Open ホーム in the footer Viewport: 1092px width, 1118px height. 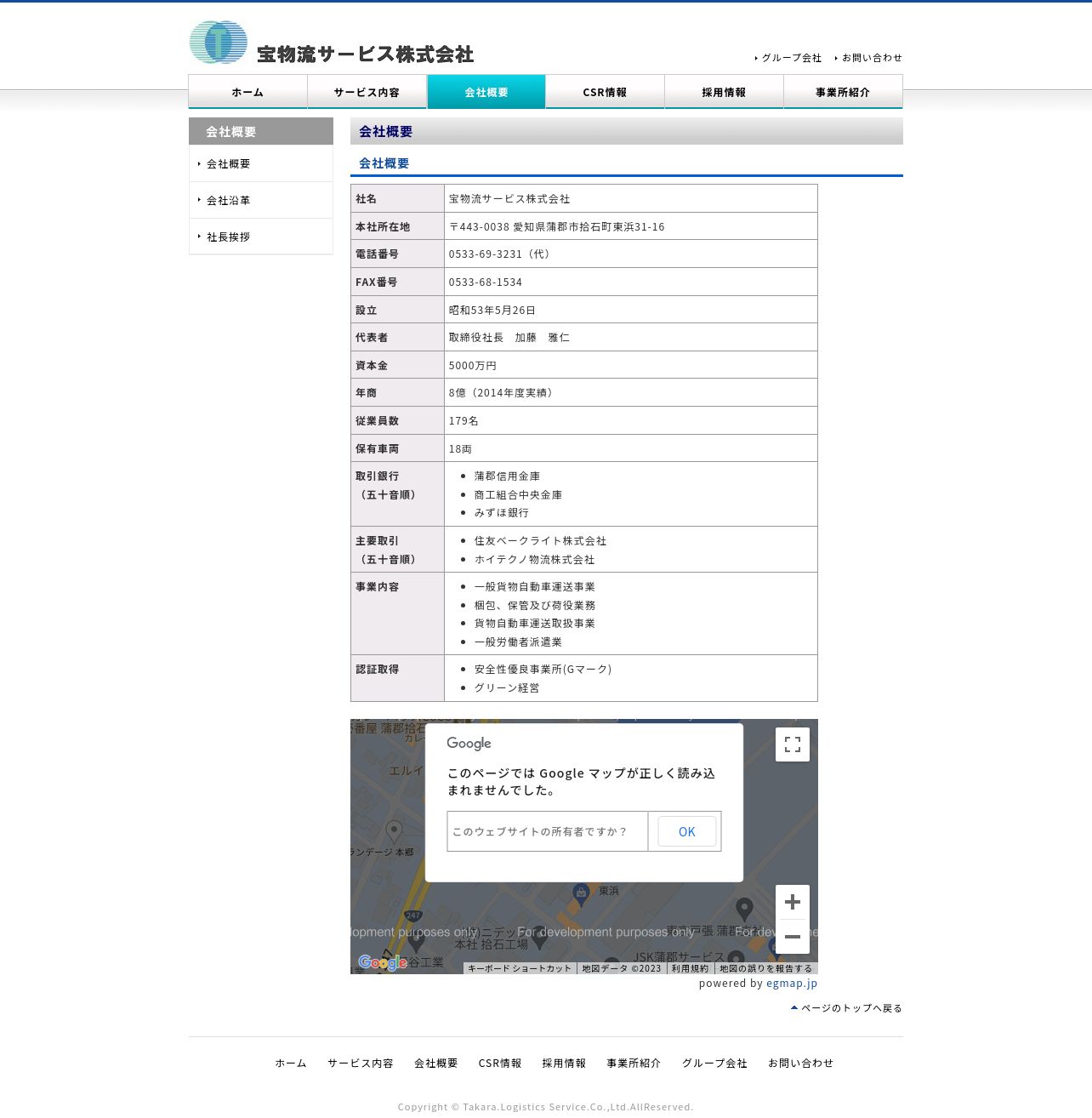291,1063
